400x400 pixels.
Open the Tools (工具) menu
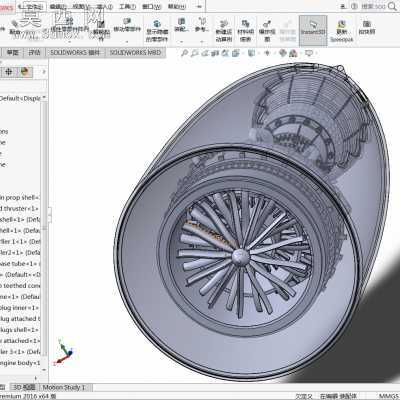(127, 6)
